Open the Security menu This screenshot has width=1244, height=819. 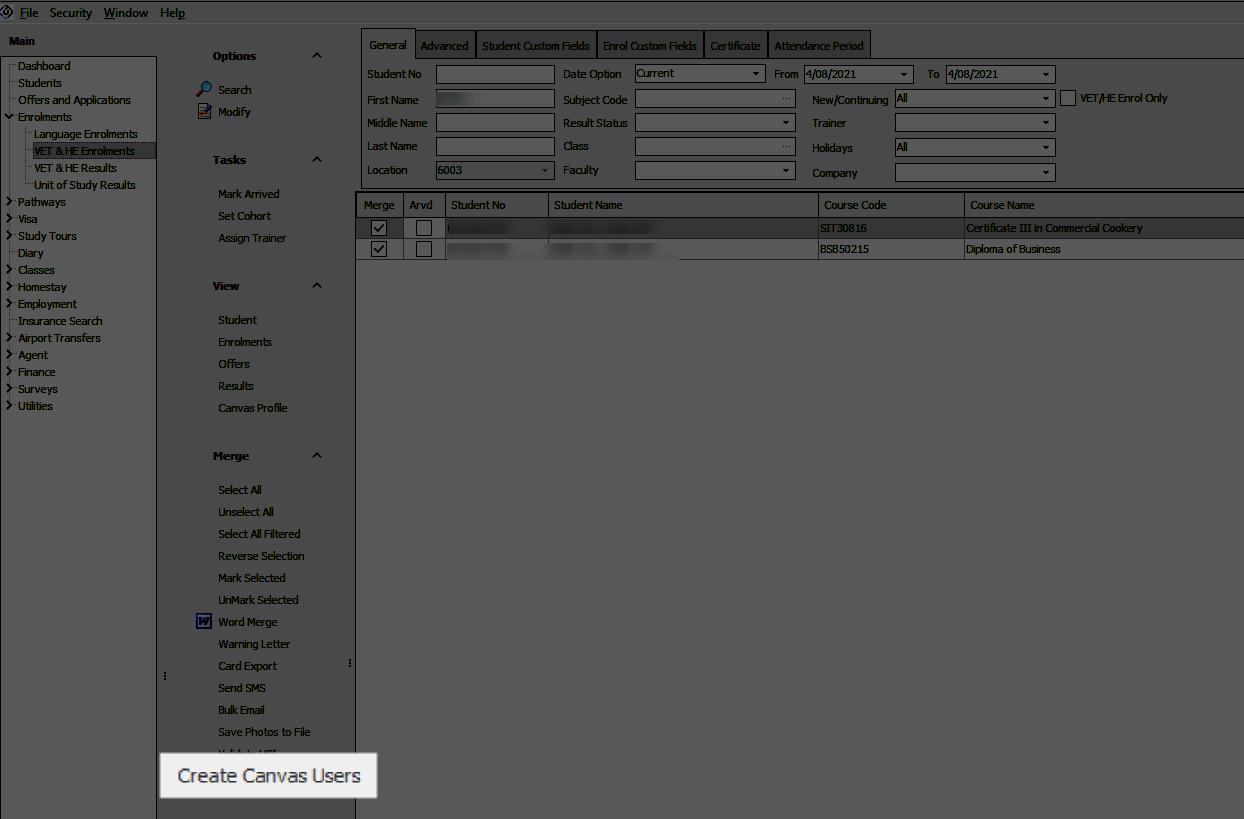click(71, 13)
